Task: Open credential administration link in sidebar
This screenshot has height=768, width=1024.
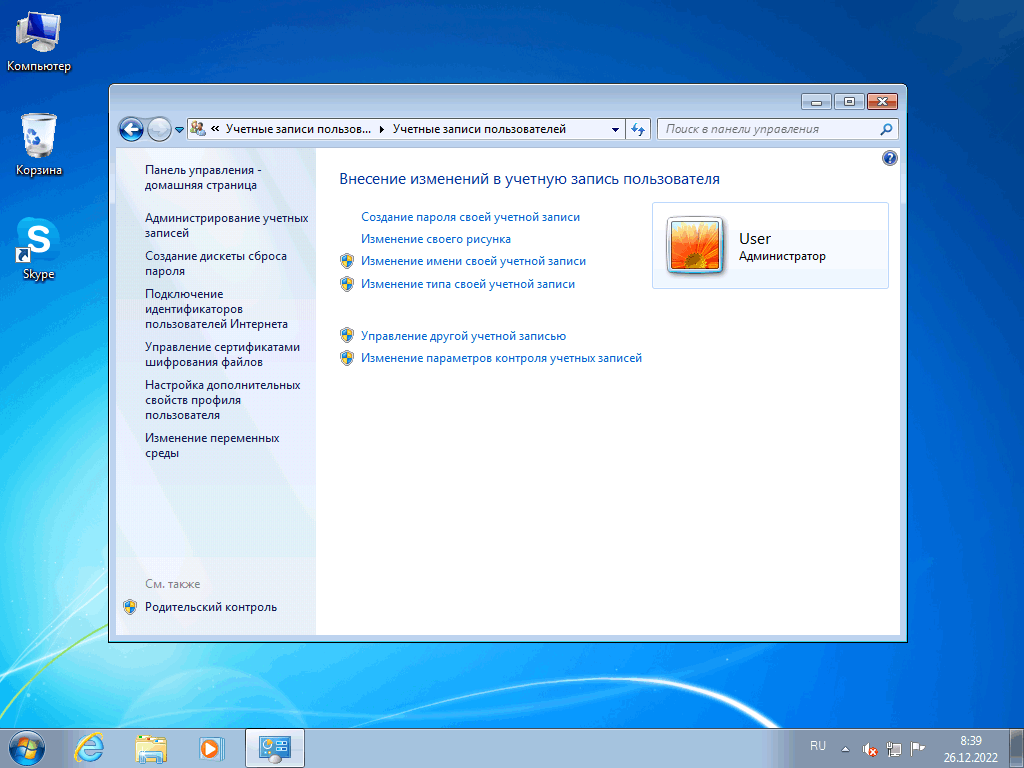Action: coord(227,225)
